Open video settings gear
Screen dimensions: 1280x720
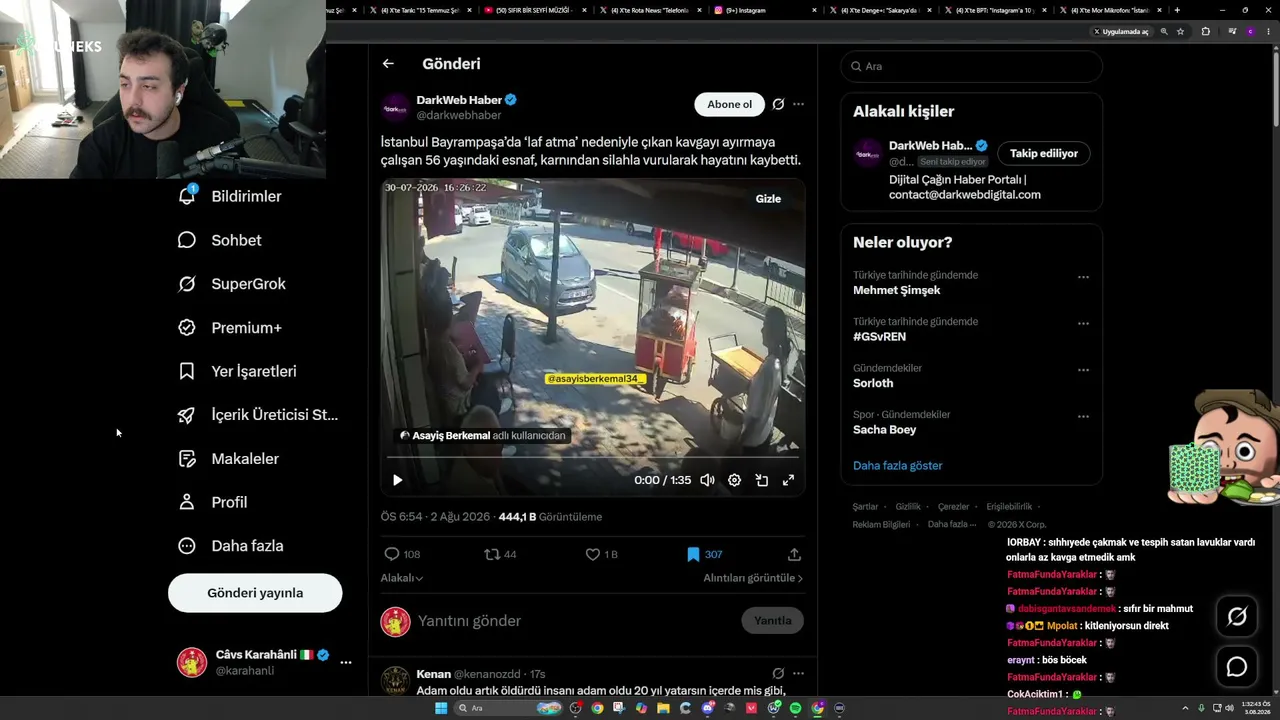point(734,480)
